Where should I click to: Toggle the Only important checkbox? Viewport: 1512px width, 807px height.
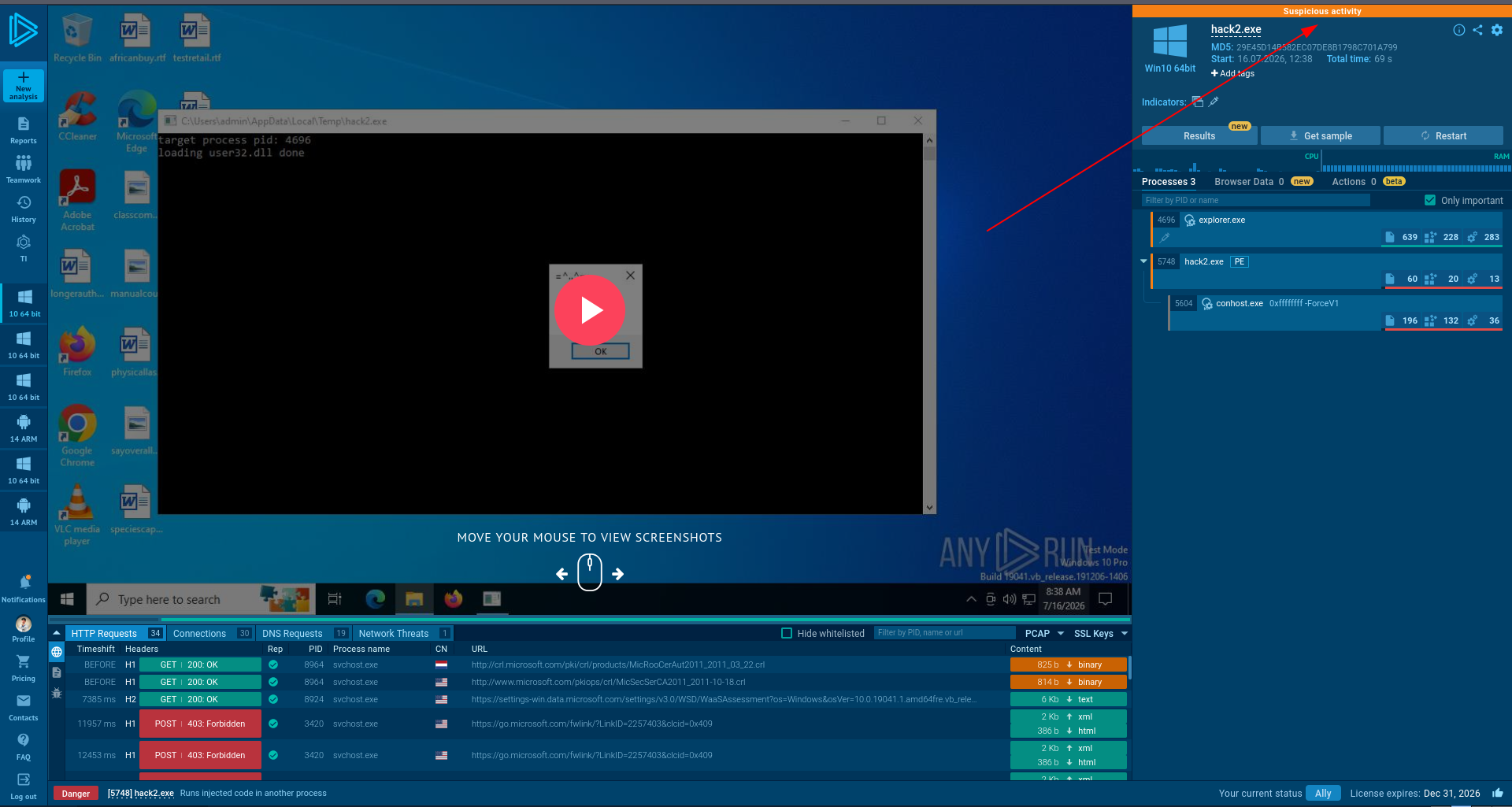tap(1430, 200)
